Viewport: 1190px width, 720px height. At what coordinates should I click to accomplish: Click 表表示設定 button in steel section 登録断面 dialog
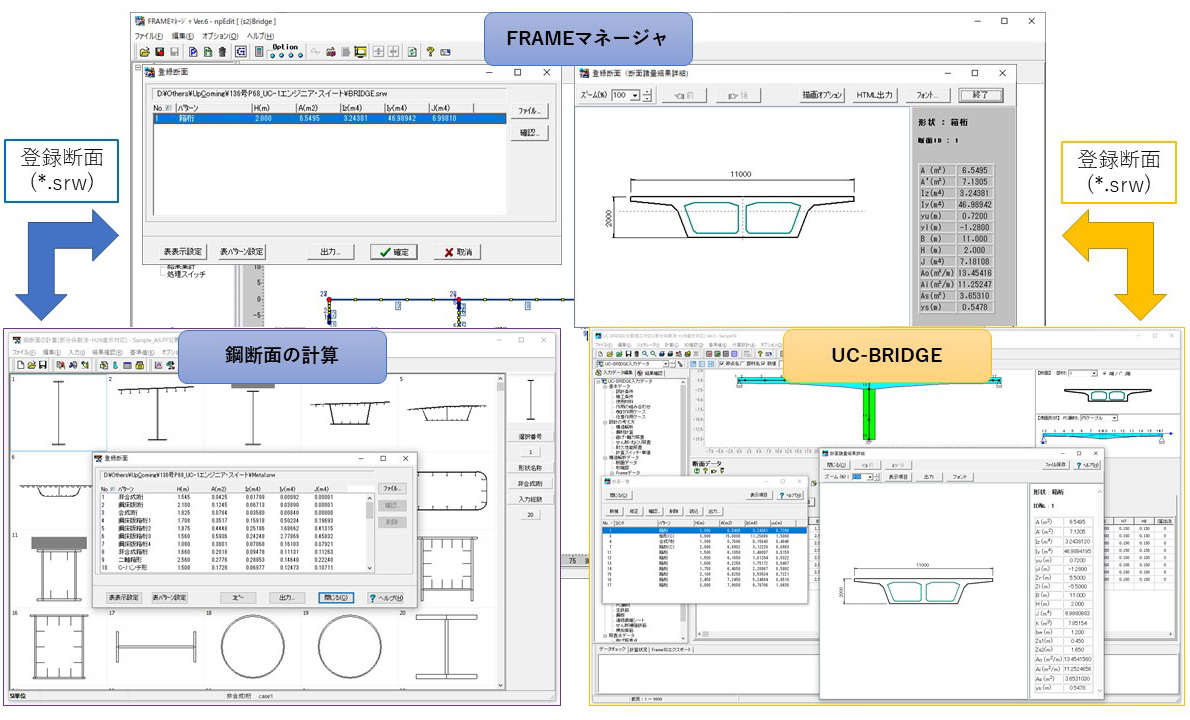pyautogui.click(x=124, y=598)
